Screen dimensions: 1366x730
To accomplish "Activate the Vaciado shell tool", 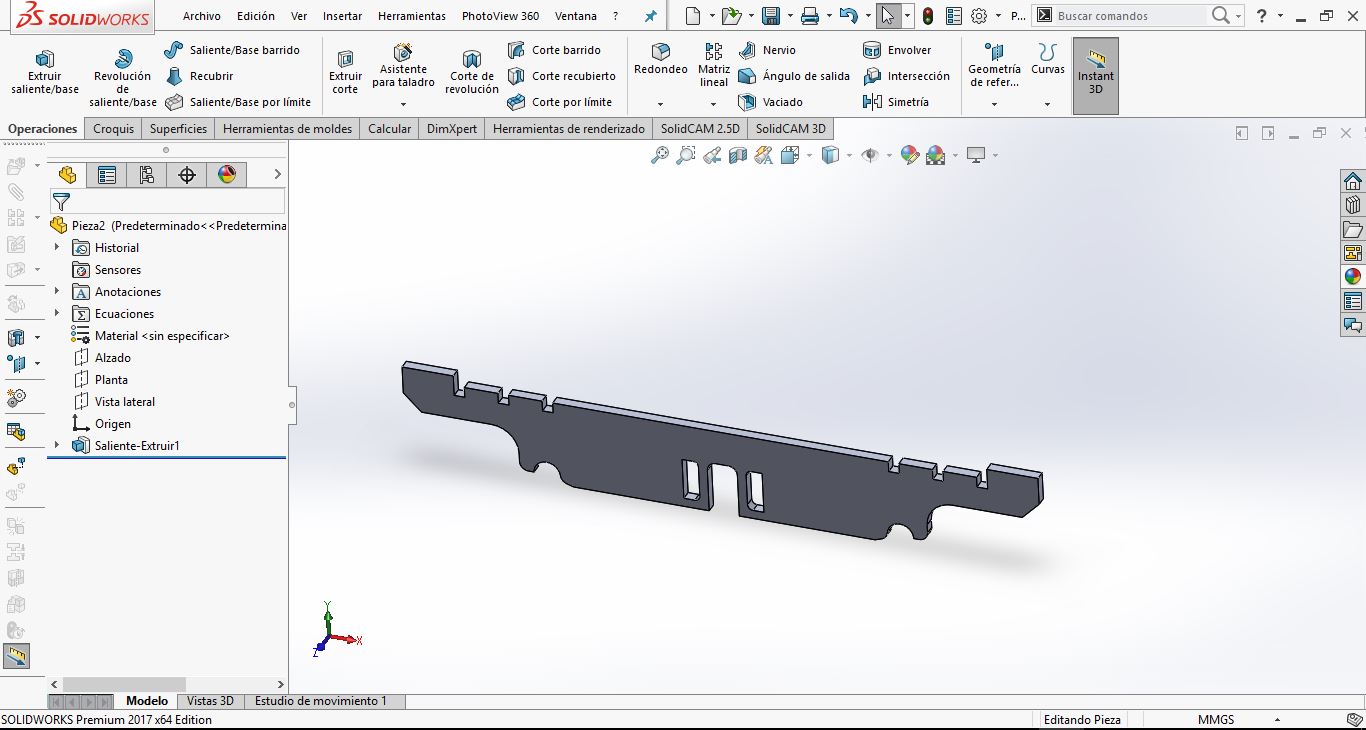I will 770,102.
